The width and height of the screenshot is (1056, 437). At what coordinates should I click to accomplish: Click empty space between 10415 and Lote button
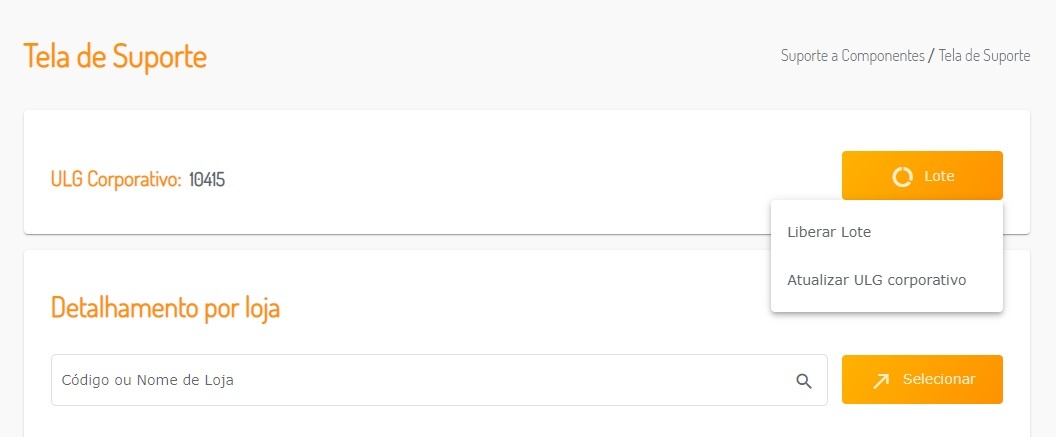click(x=530, y=180)
